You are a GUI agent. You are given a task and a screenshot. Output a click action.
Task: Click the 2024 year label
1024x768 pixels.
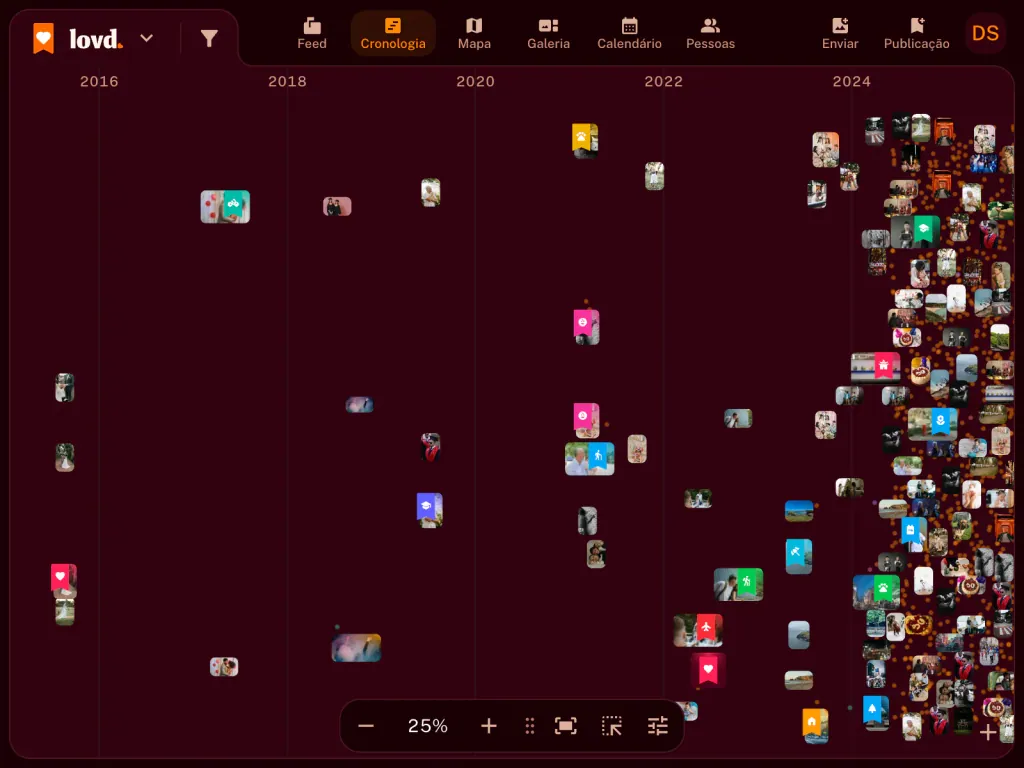(852, 82)
